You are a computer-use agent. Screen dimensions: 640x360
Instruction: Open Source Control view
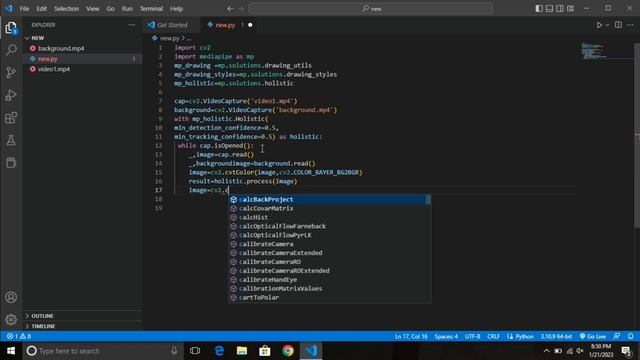point(11,73)
